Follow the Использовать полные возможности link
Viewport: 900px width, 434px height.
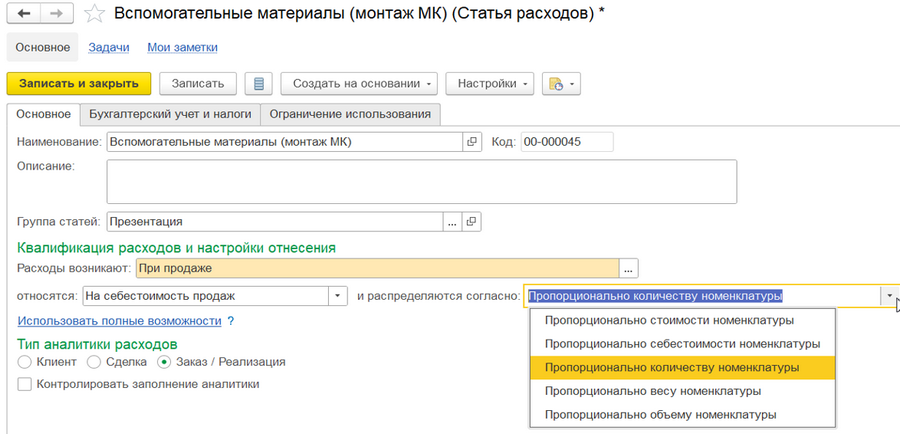(x=119, y=321)
